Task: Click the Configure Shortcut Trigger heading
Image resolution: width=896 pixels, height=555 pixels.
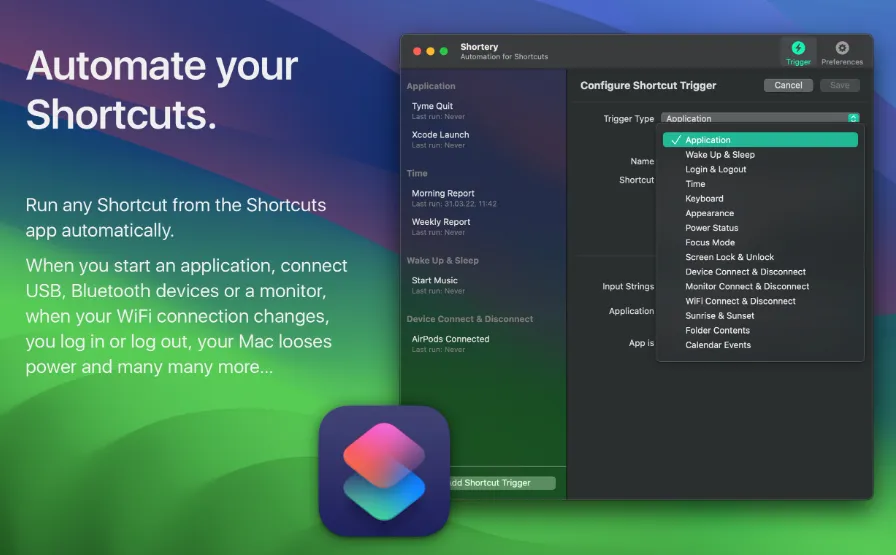Action: tap(648, 86)
